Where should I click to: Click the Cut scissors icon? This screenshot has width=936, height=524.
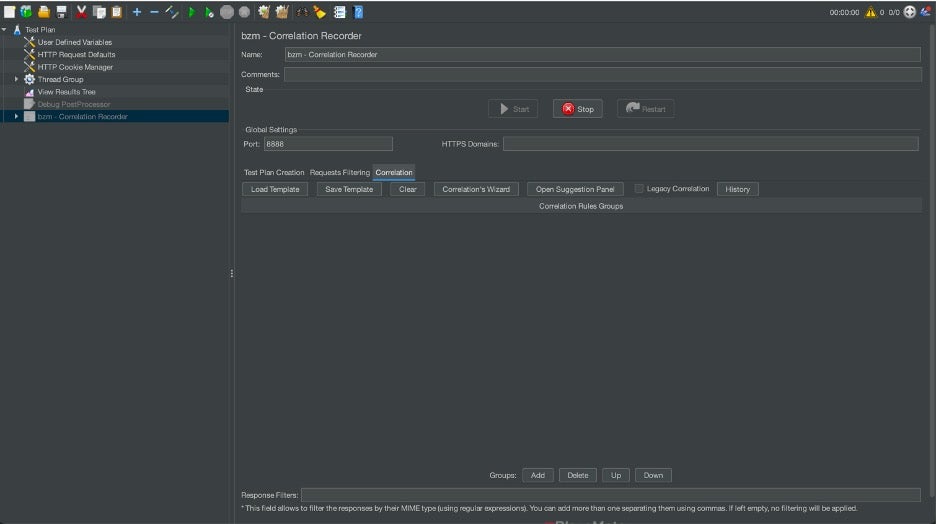pyautogui.click(x=81, y=12)
